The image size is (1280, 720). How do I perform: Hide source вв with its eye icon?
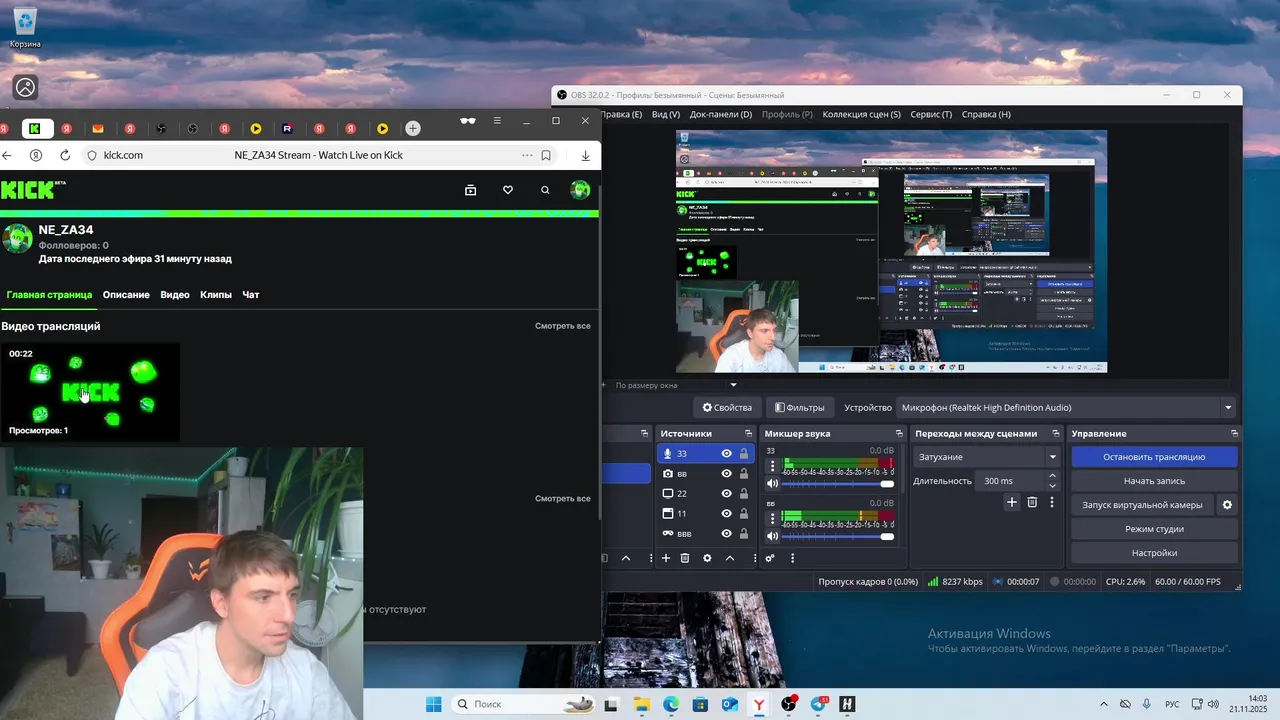[727, 474]
